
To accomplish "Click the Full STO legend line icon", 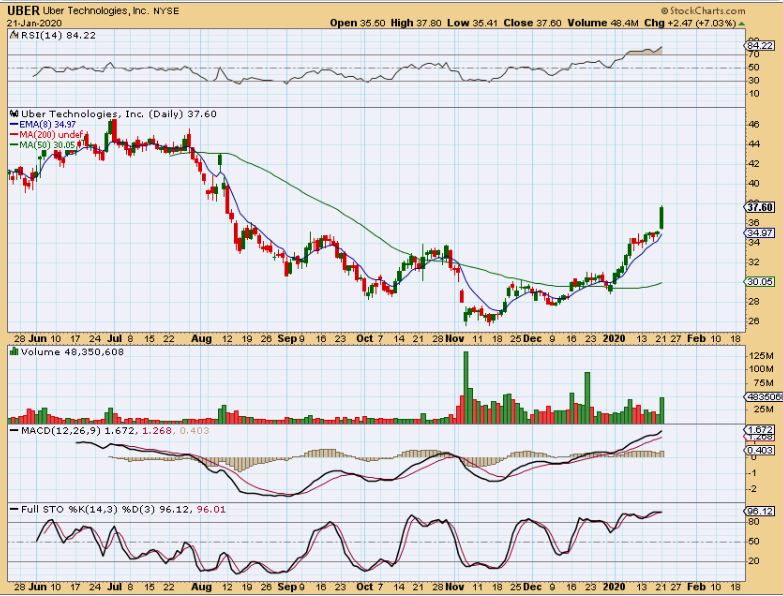I will pos(14,510).
